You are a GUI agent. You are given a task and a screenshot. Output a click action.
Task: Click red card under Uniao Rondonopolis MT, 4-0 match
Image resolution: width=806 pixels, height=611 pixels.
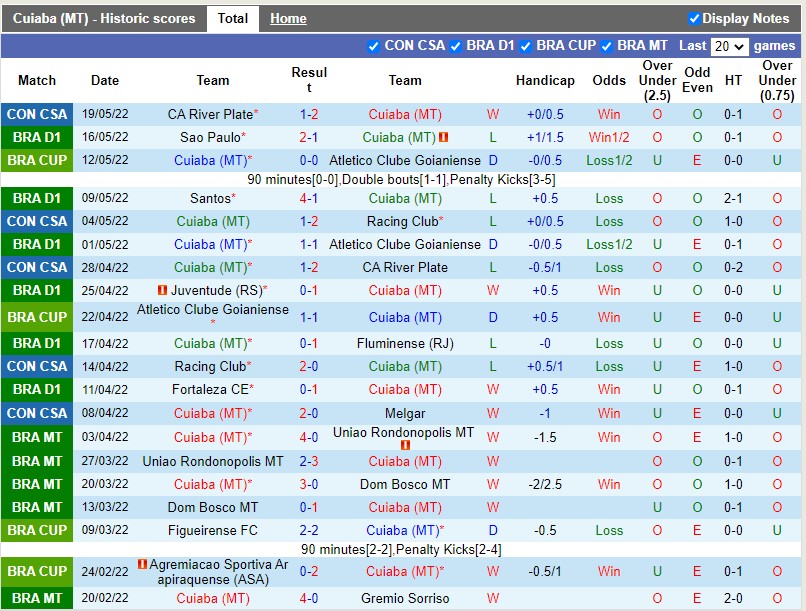tap(405, 445)
